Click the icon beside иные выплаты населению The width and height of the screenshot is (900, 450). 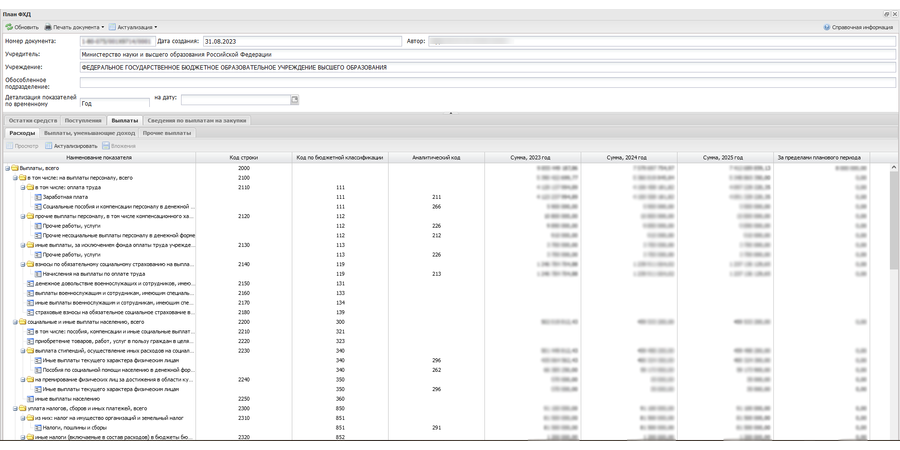pos(31,398)
